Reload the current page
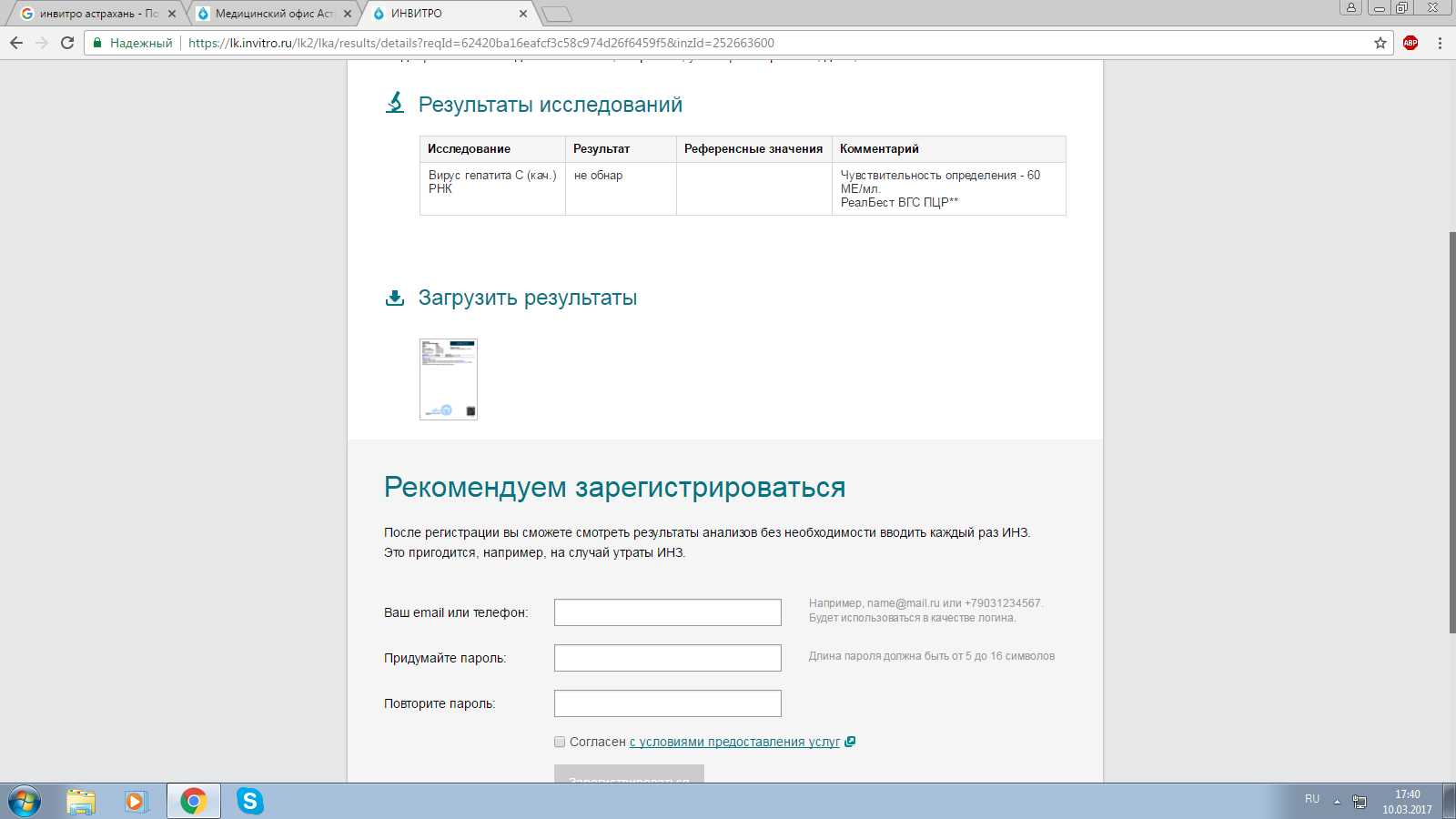Screen dimensions: 1456x819 click(x=67, y=43)
